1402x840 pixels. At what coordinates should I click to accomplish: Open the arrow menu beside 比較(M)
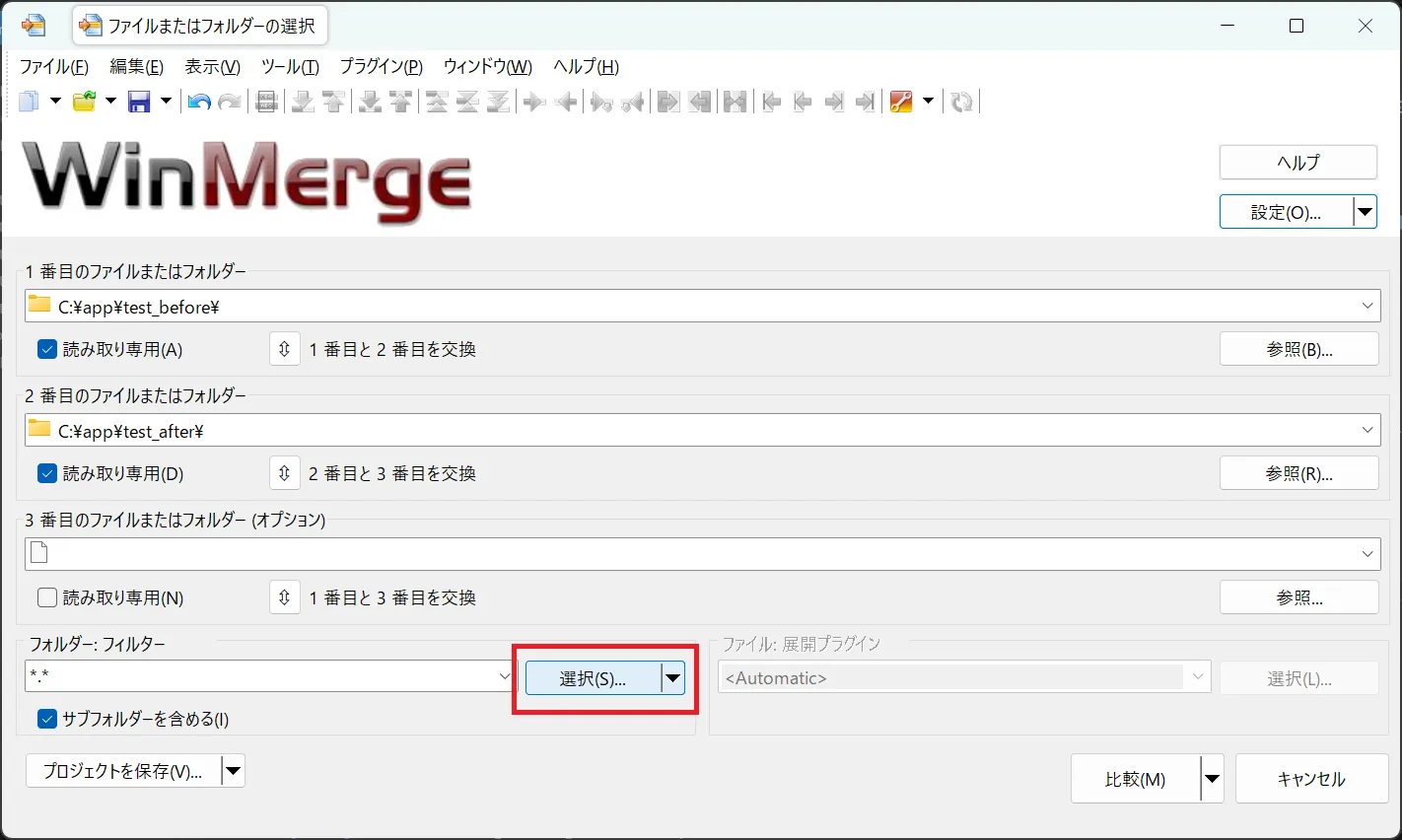click(x=1213, y=780)
